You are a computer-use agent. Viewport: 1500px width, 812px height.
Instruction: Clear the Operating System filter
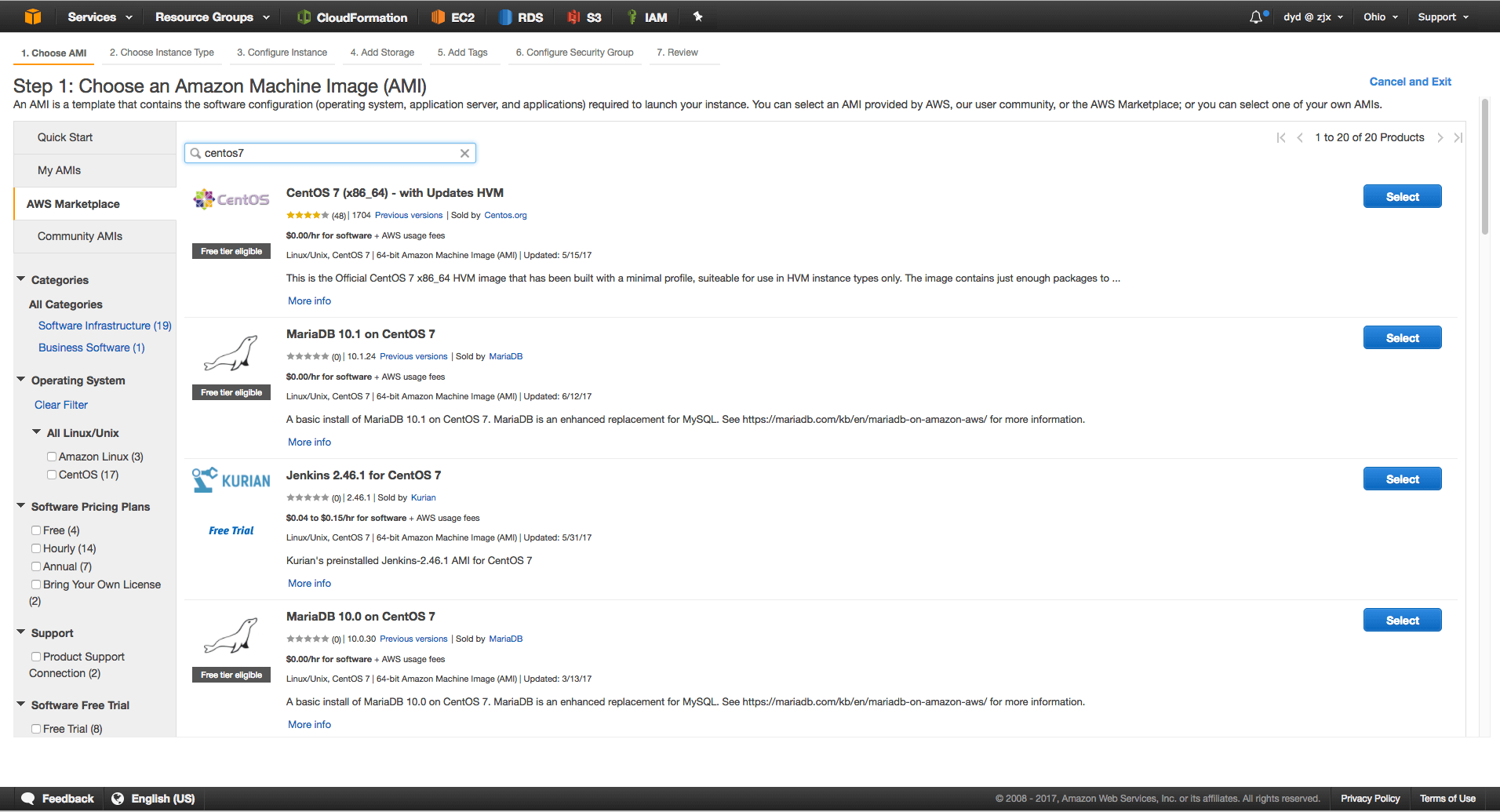(61, 405)
